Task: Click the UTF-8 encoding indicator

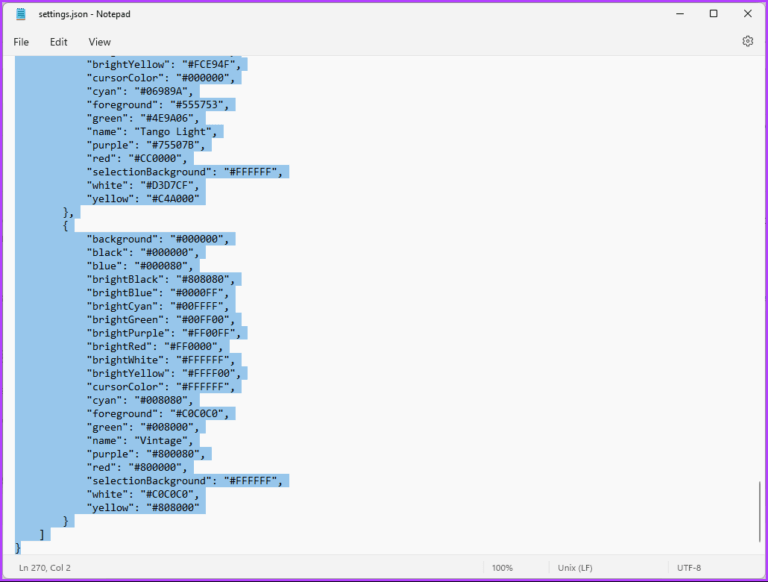Action: [689, 568]
